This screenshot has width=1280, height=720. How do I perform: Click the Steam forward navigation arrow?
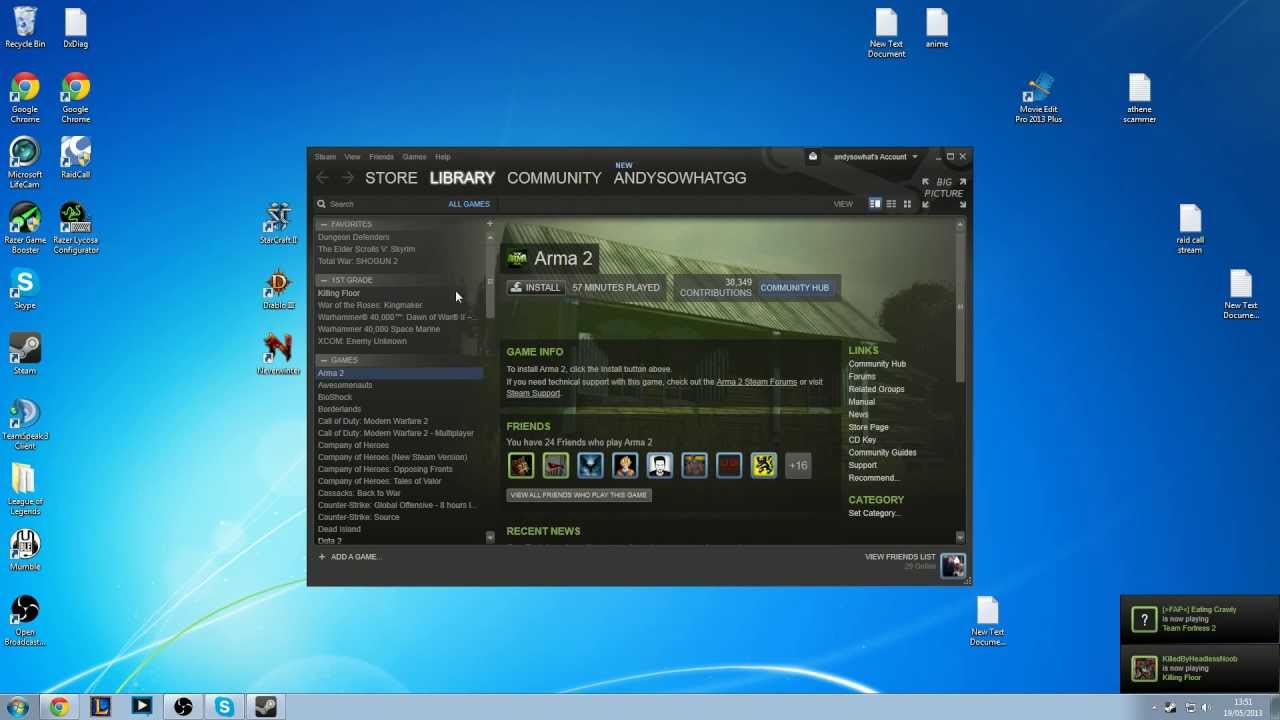[347, 178]
